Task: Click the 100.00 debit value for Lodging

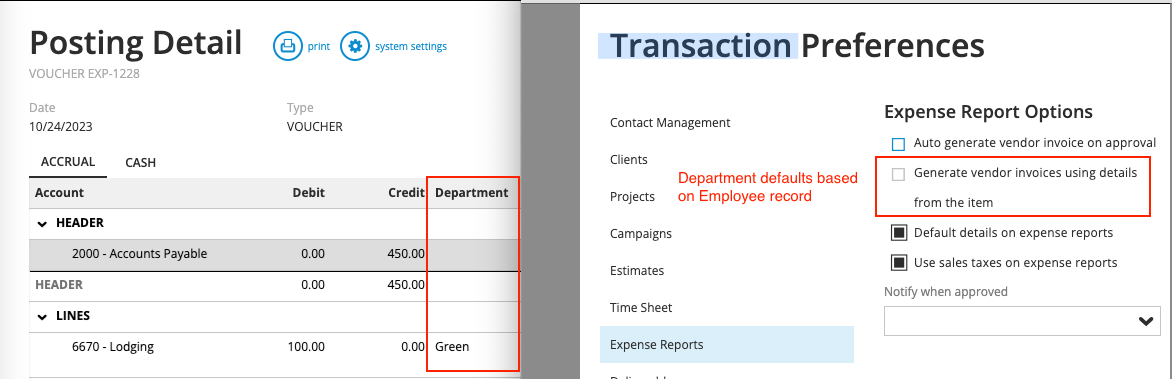Action: (x=306, y=347)
